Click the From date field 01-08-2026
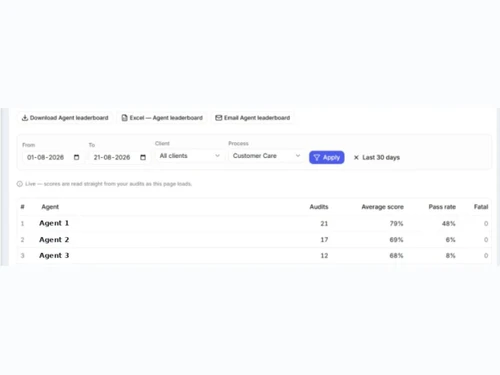 tap(53, 157)
